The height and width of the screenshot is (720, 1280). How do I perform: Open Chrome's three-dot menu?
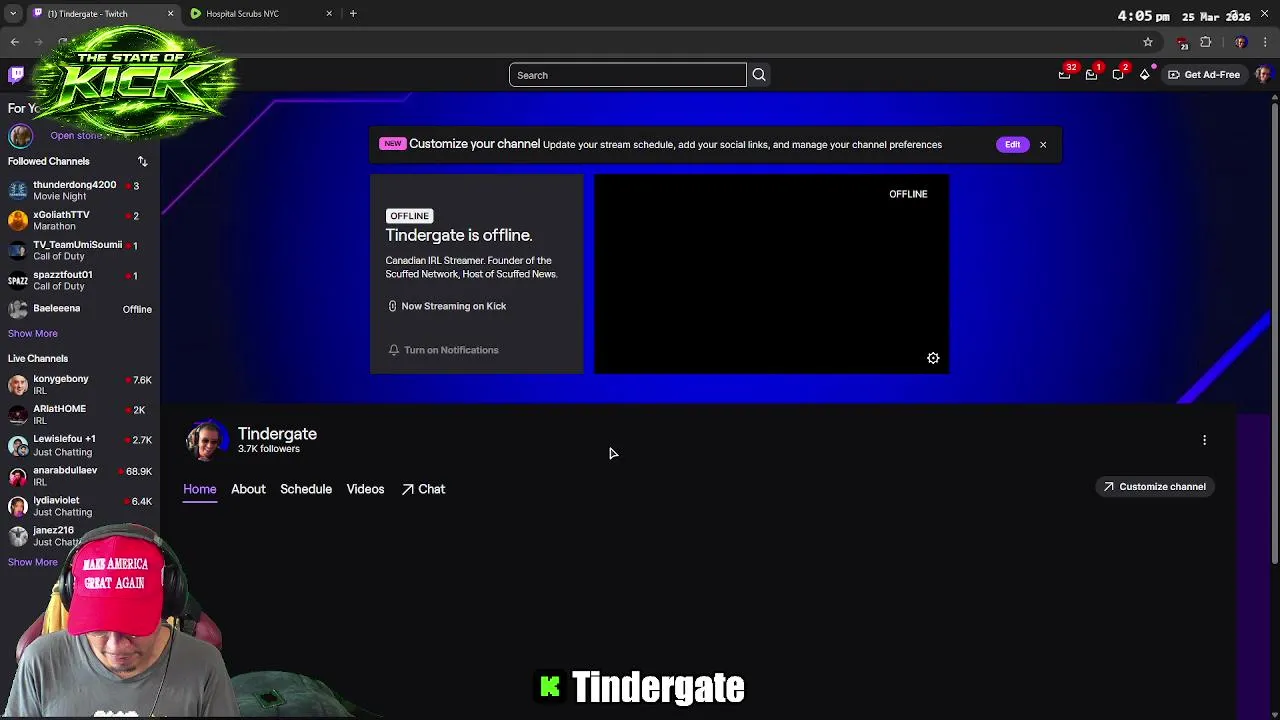click(x=1265, y=42)
